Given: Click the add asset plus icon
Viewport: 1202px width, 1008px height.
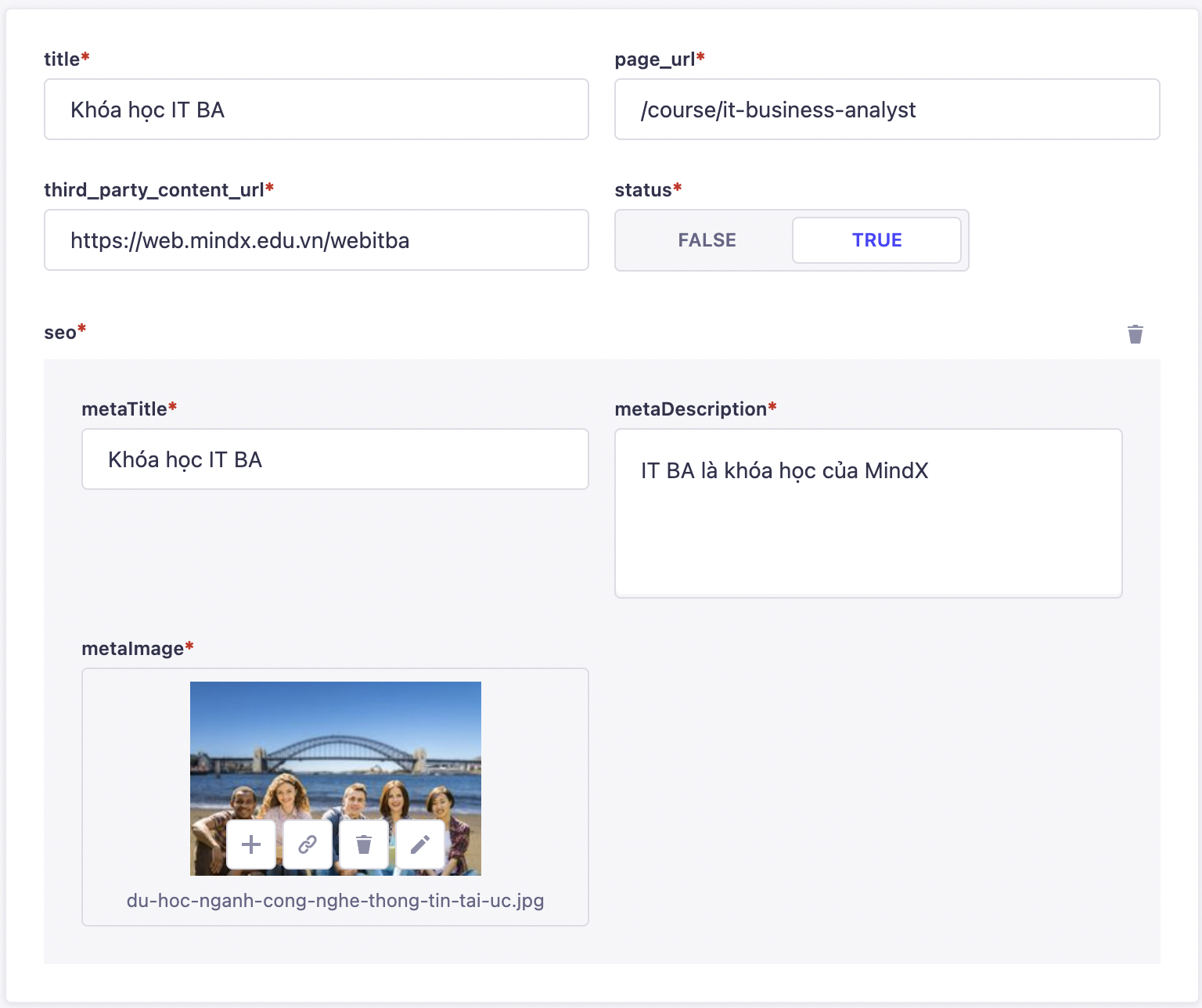Looking at the screenshot, I should 251,844.
